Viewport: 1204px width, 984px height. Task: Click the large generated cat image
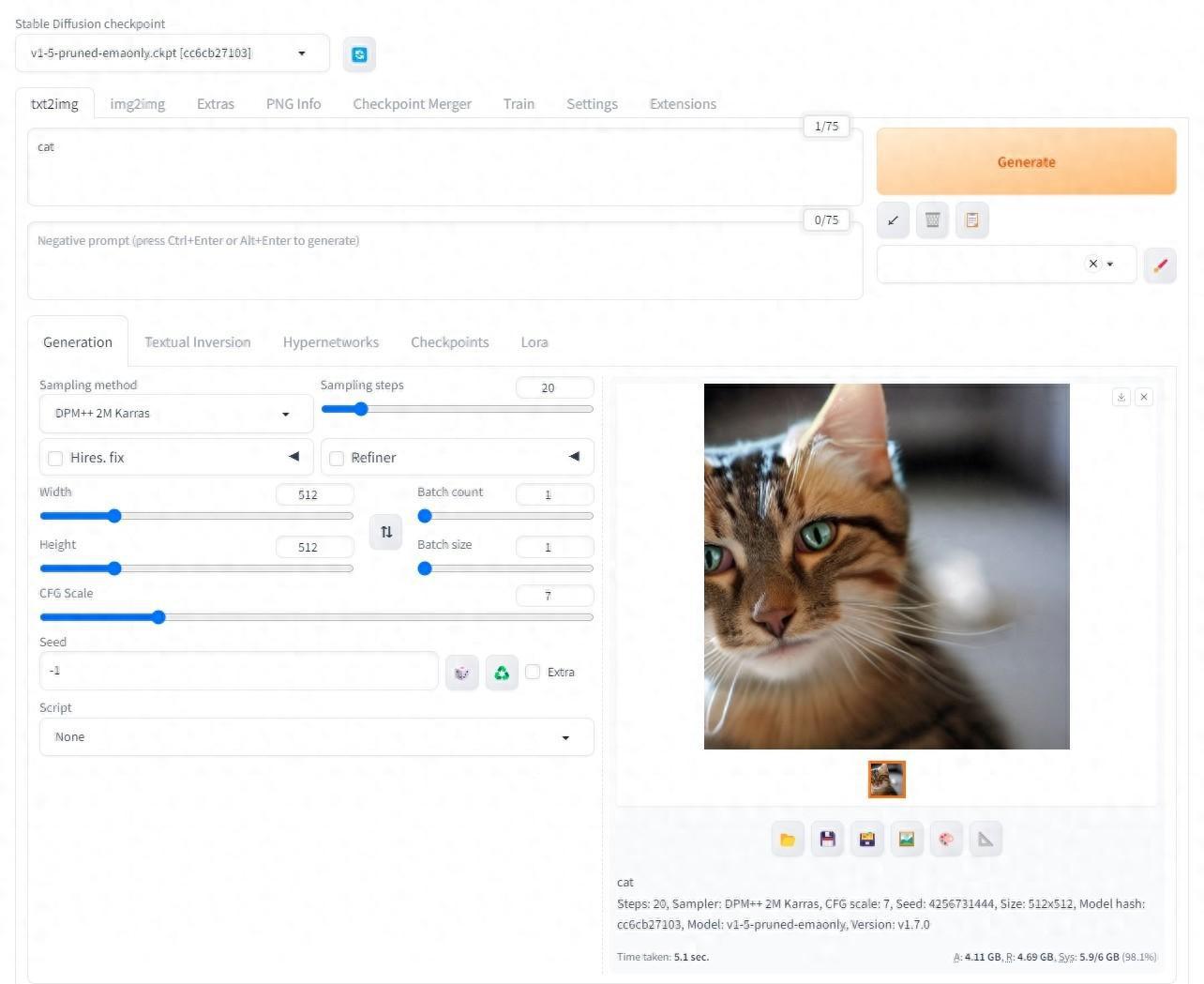click(887, 567)
